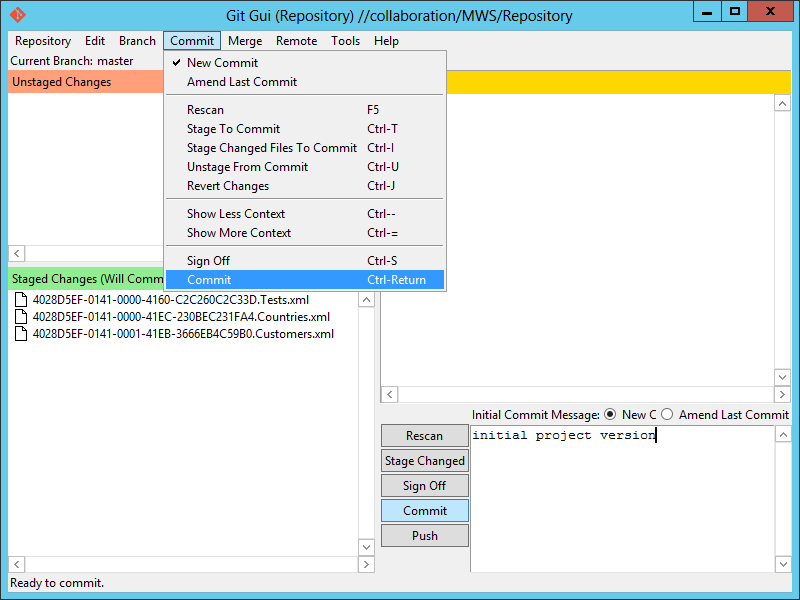Choose the checked New Commit menu entry

tap(222, 63)
